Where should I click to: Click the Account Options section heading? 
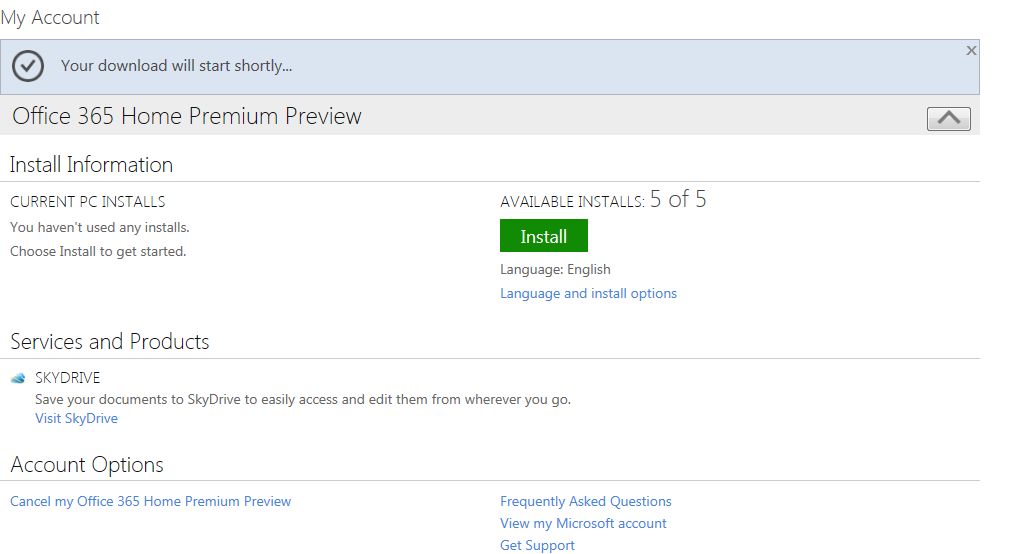click(86, 465)
